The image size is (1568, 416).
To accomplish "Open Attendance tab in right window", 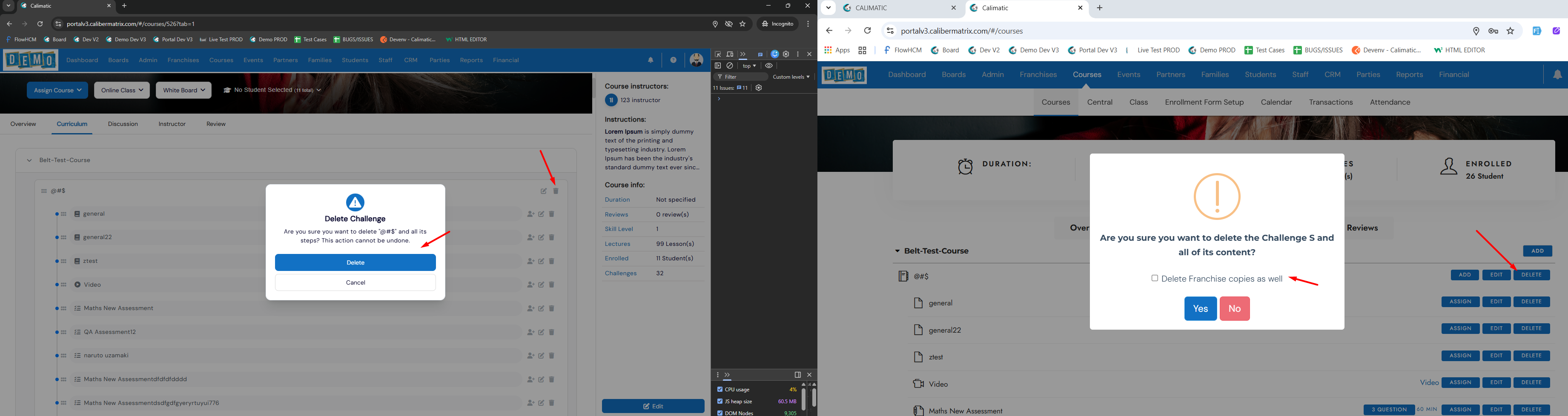I will (x=1390, y=103).
